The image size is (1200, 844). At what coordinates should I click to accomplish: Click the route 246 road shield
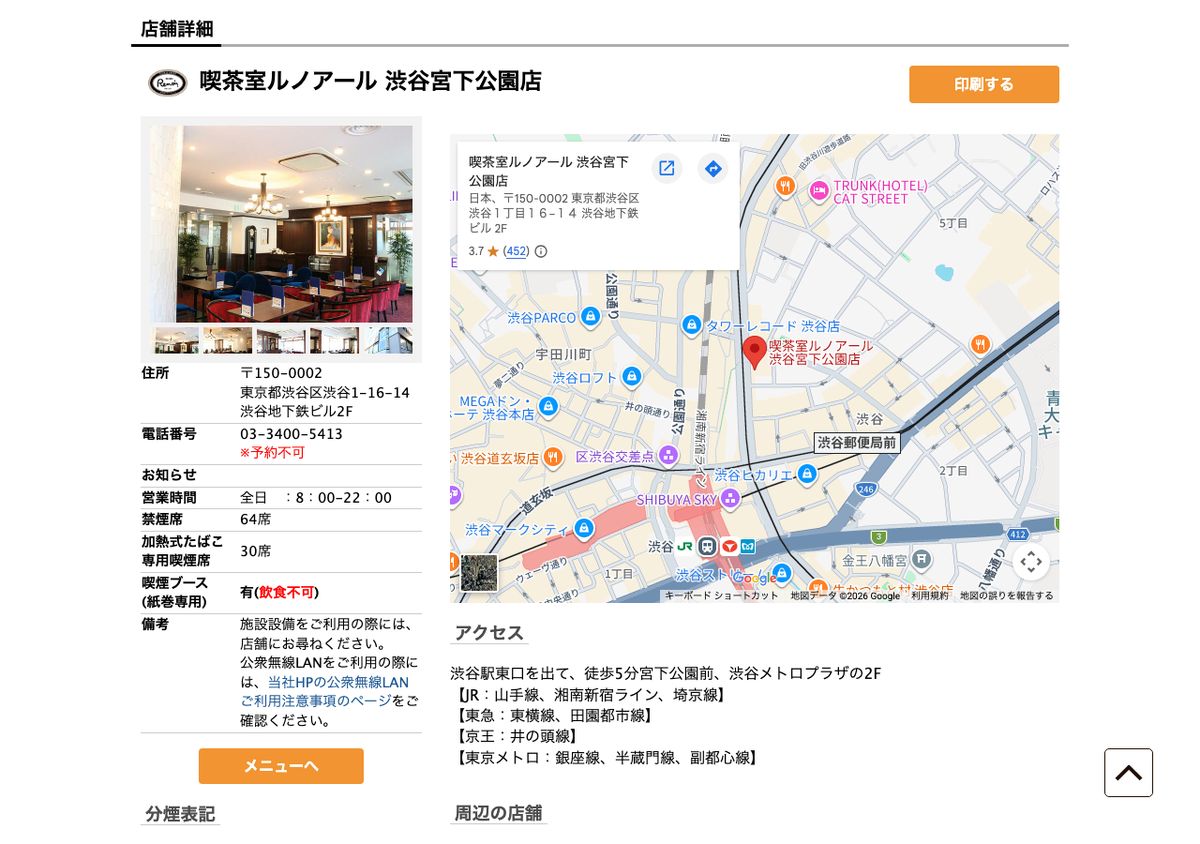pos(865,489)
